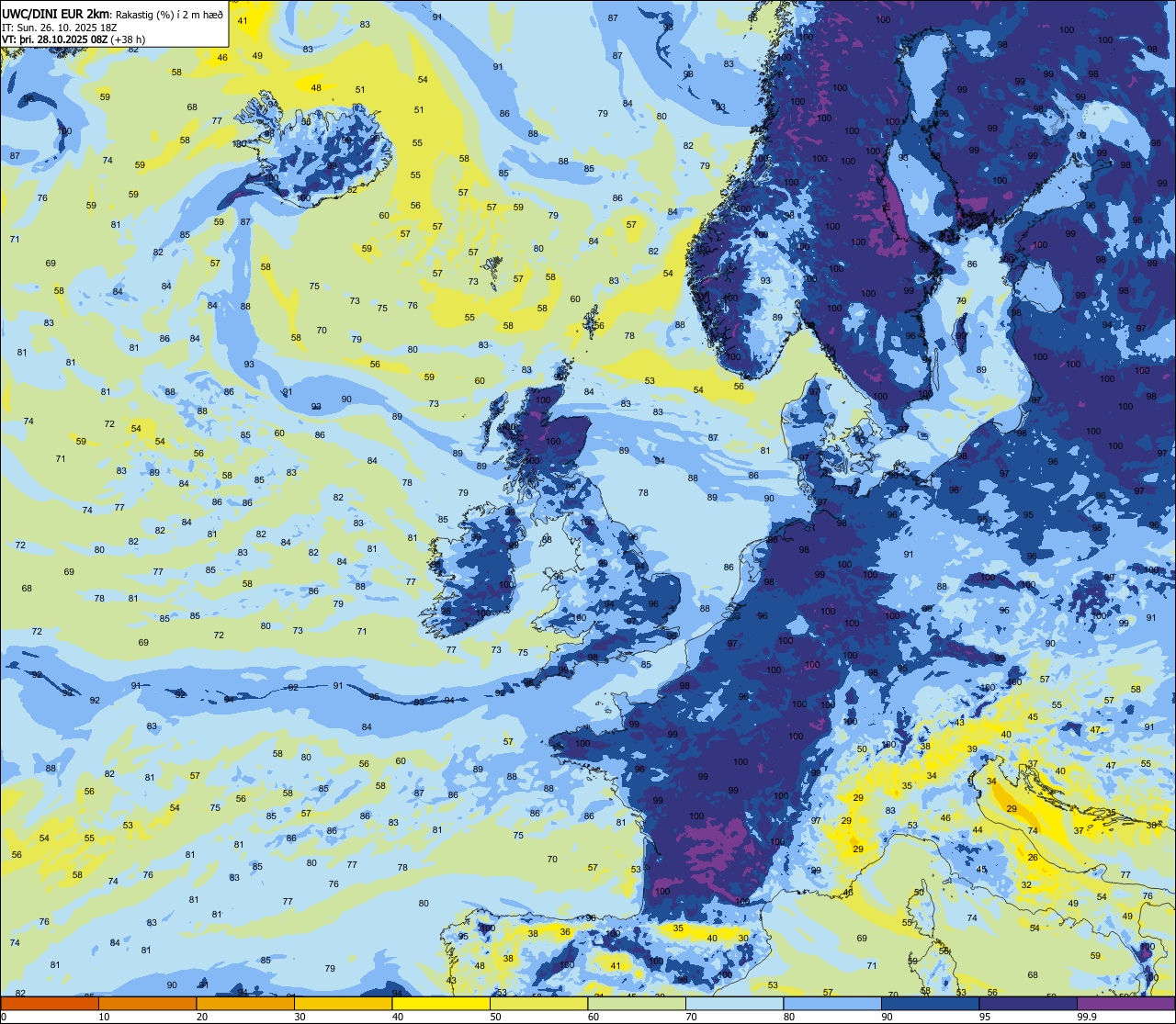Select the golden 30–40 legend swatch

pos(343,1004)
